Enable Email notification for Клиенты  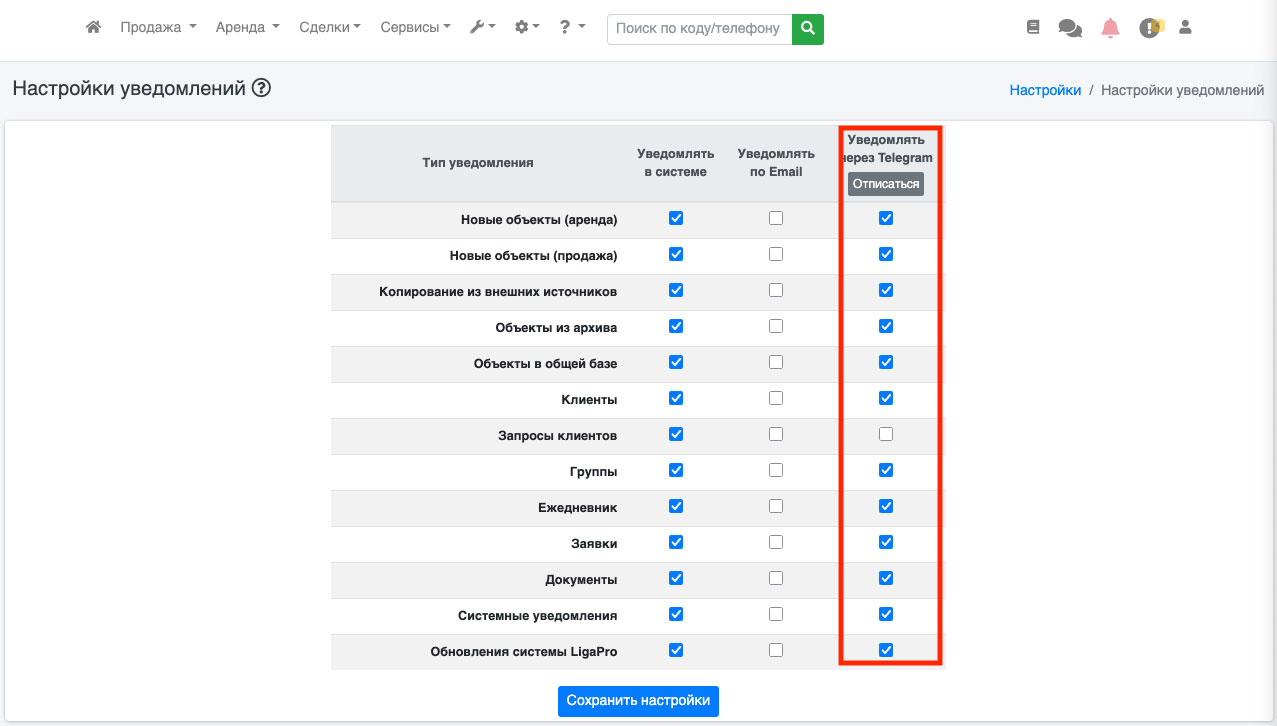pyautogui.click(x=776, y=398)
